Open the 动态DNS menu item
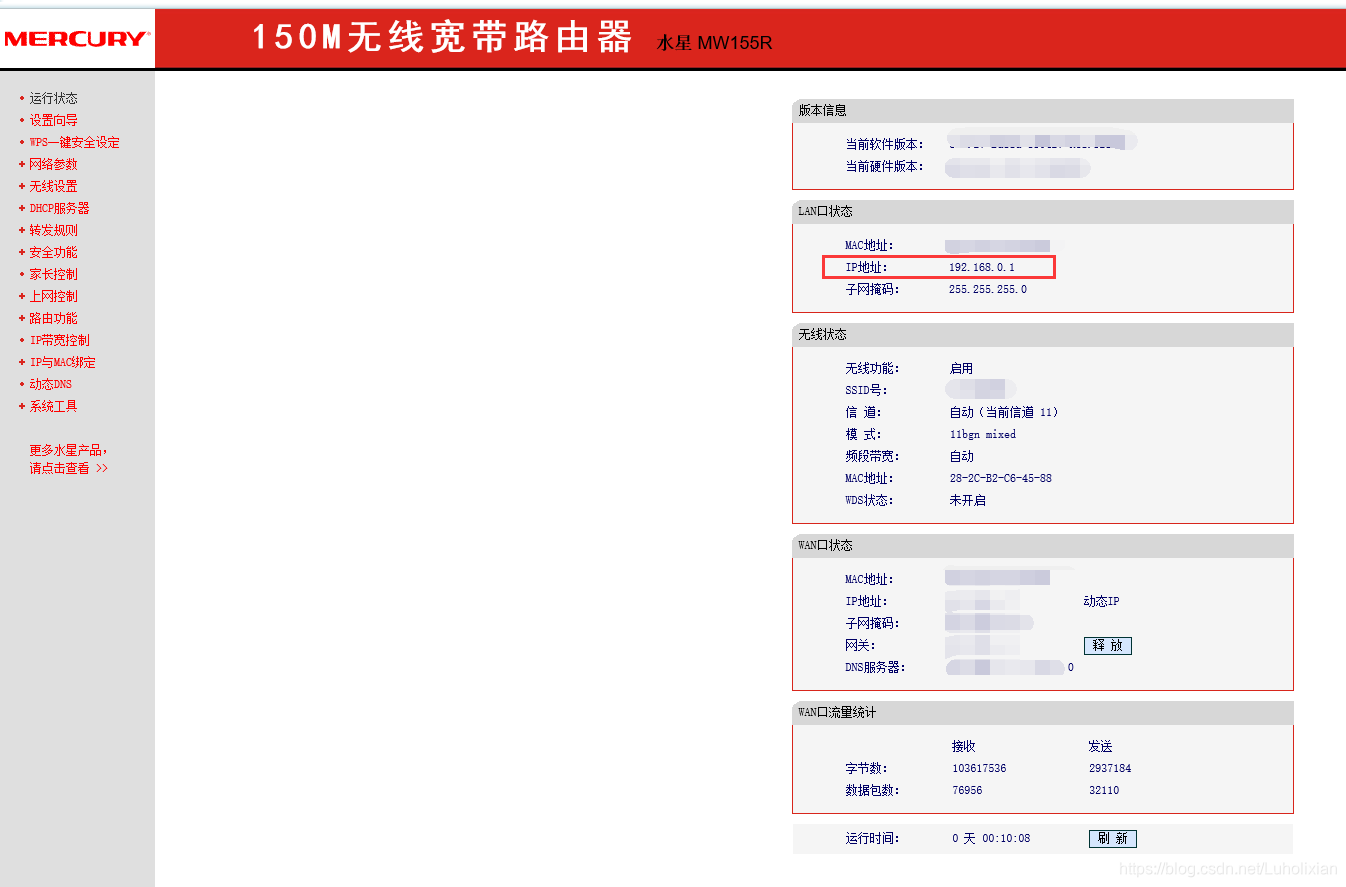 [50, 384]
